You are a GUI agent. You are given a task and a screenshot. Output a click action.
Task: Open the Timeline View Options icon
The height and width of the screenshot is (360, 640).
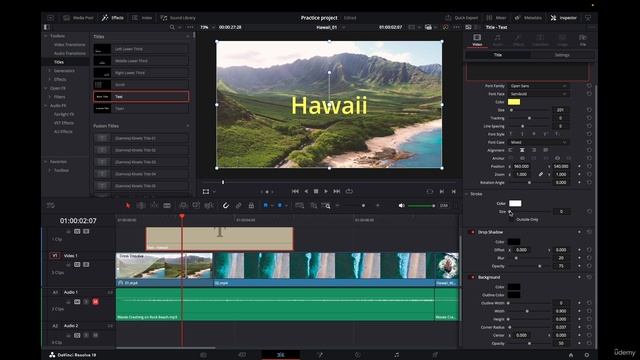tap(50, 205)
